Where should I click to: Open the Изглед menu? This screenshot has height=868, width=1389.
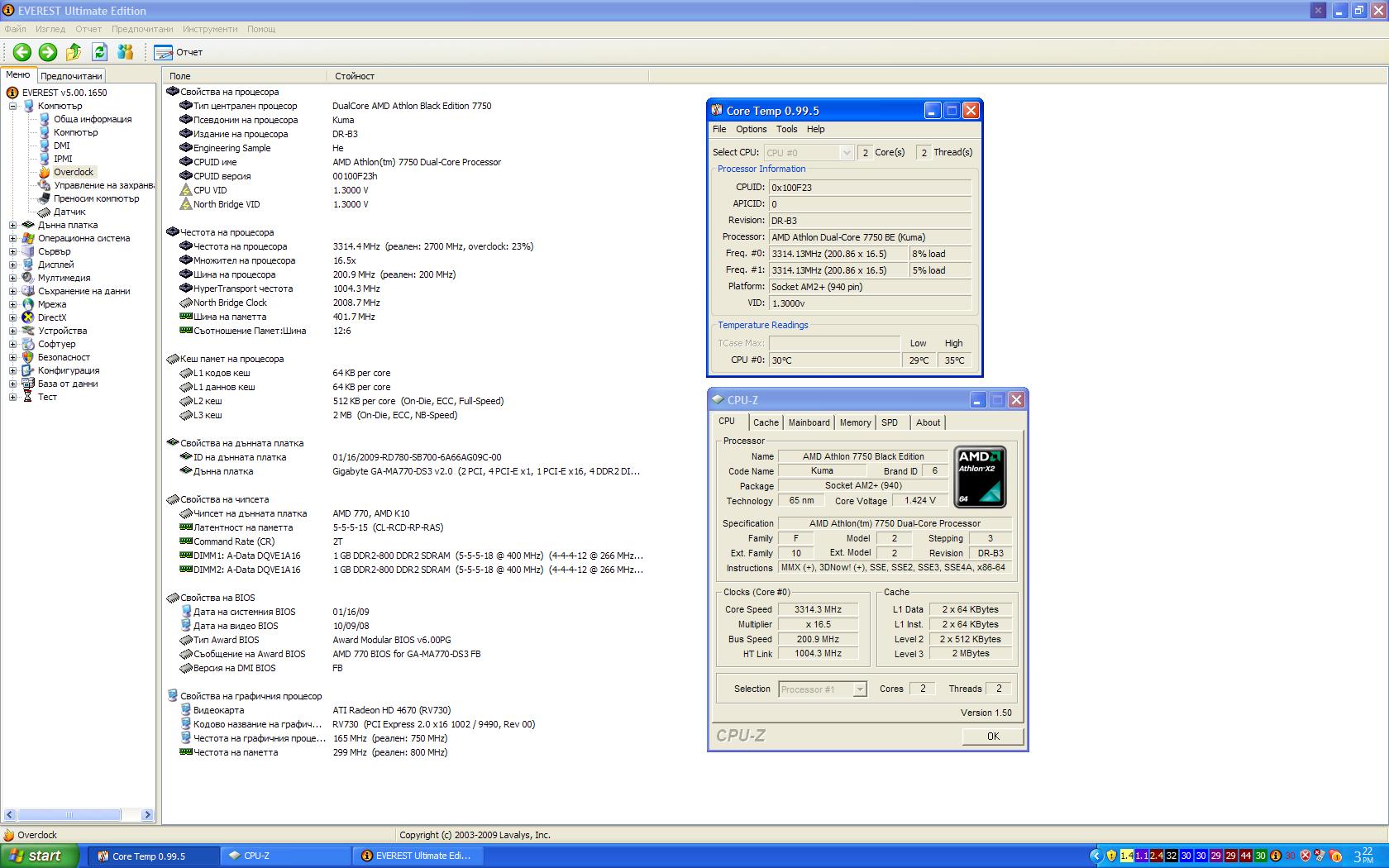click(x=50, y=29)
